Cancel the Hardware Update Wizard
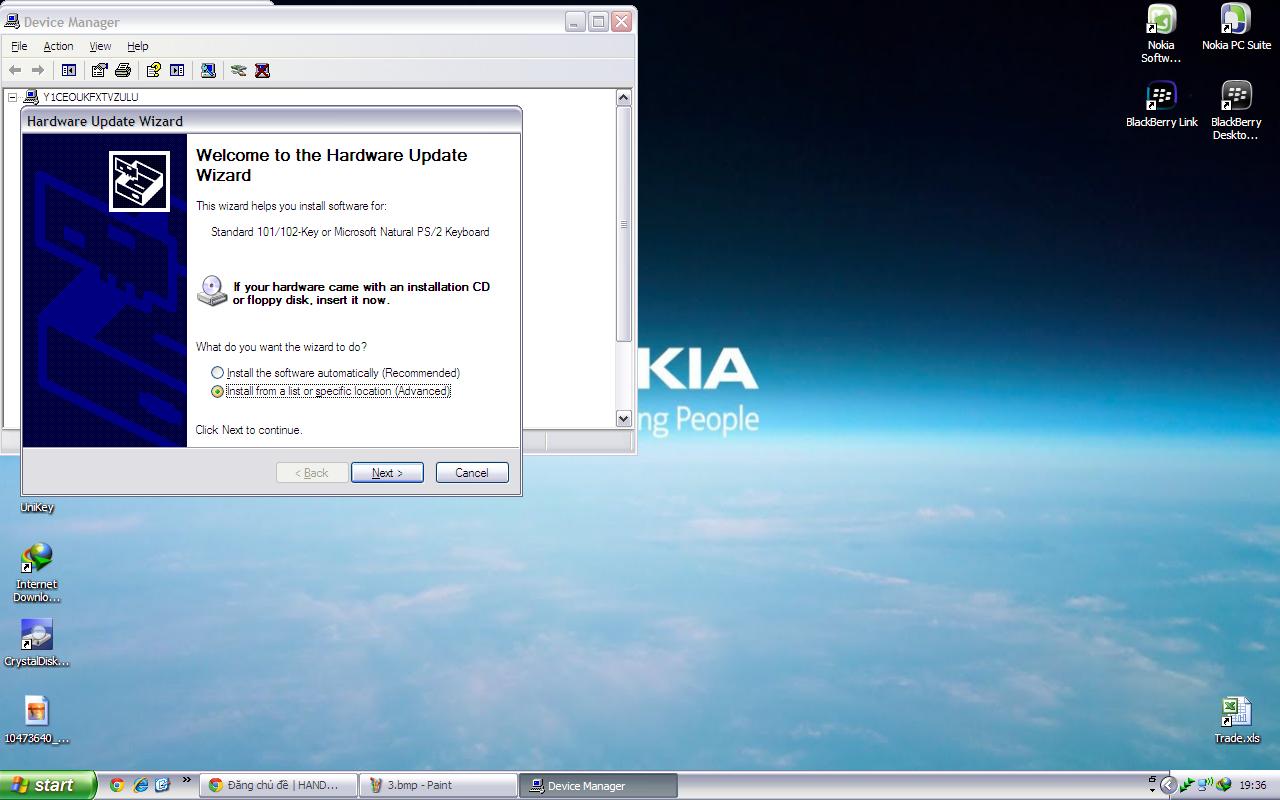 click(472, 473)
